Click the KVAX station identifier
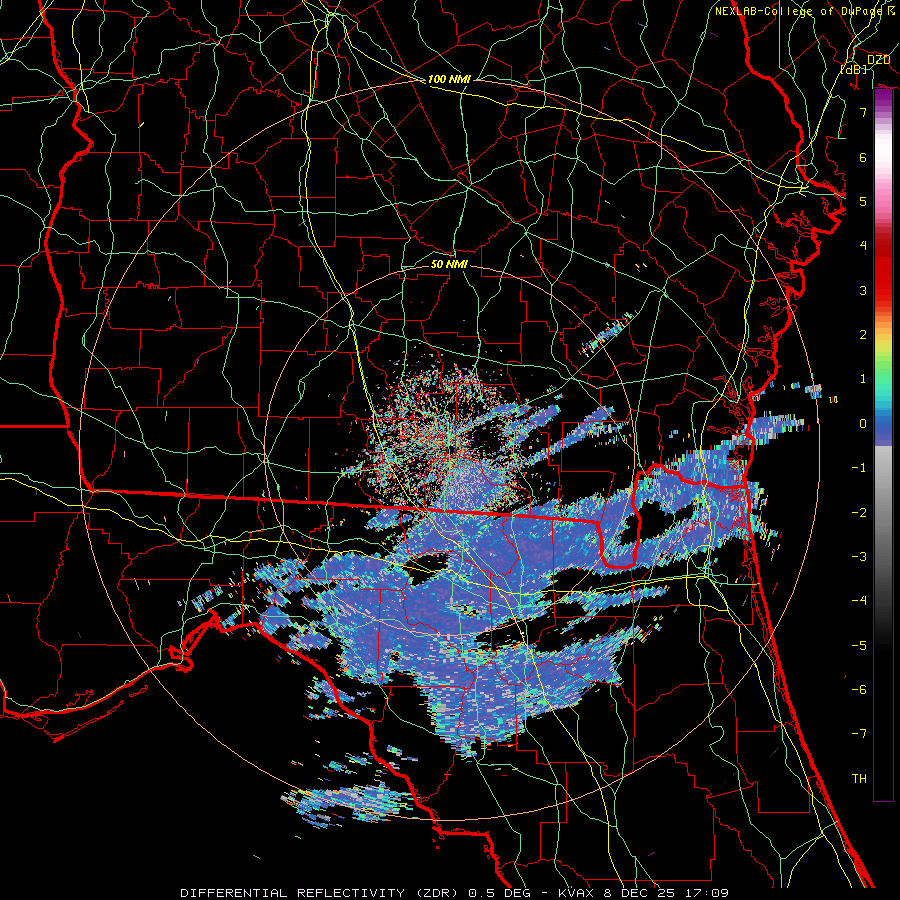This screenshot has height=900, width=900. (x=578, y=893)
